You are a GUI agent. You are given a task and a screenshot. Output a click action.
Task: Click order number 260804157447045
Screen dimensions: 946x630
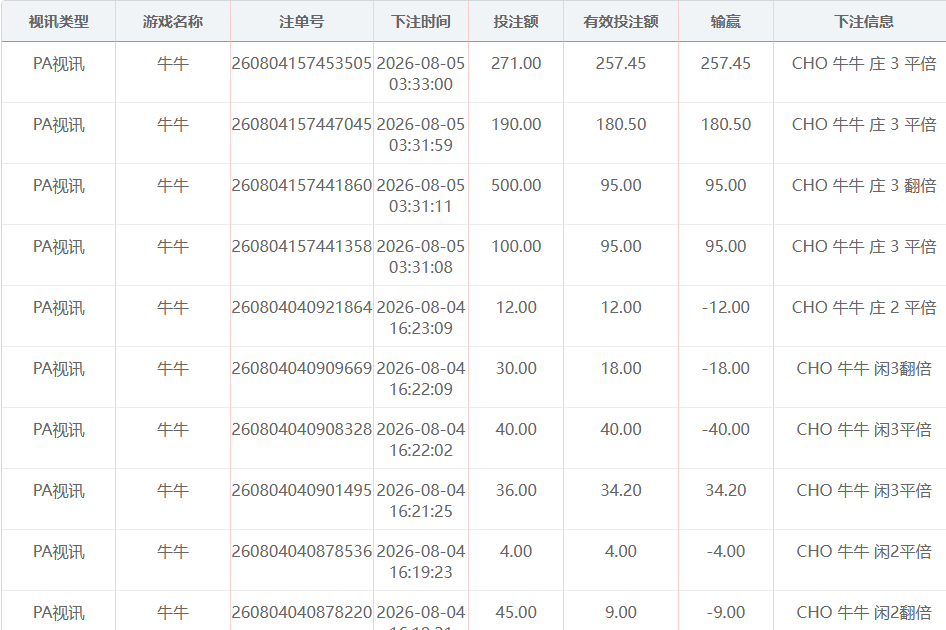302,124
